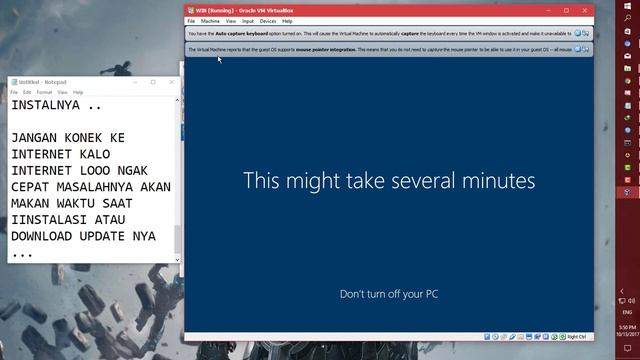
Task: Click the video capture icon in VirtualBox status bar
Action: click(546, 337)
